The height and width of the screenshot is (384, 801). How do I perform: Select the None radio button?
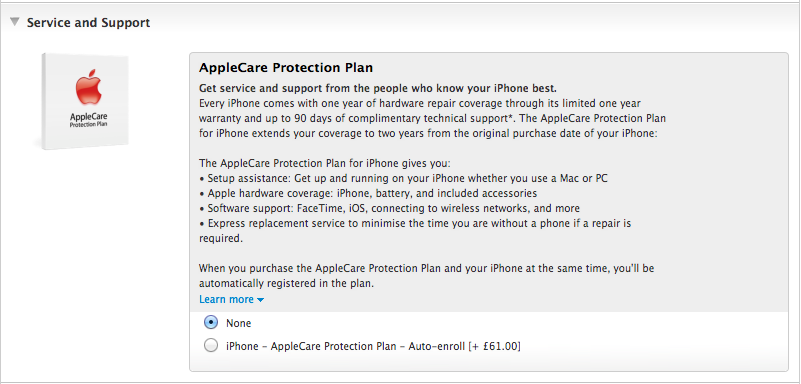pos(210,323)
